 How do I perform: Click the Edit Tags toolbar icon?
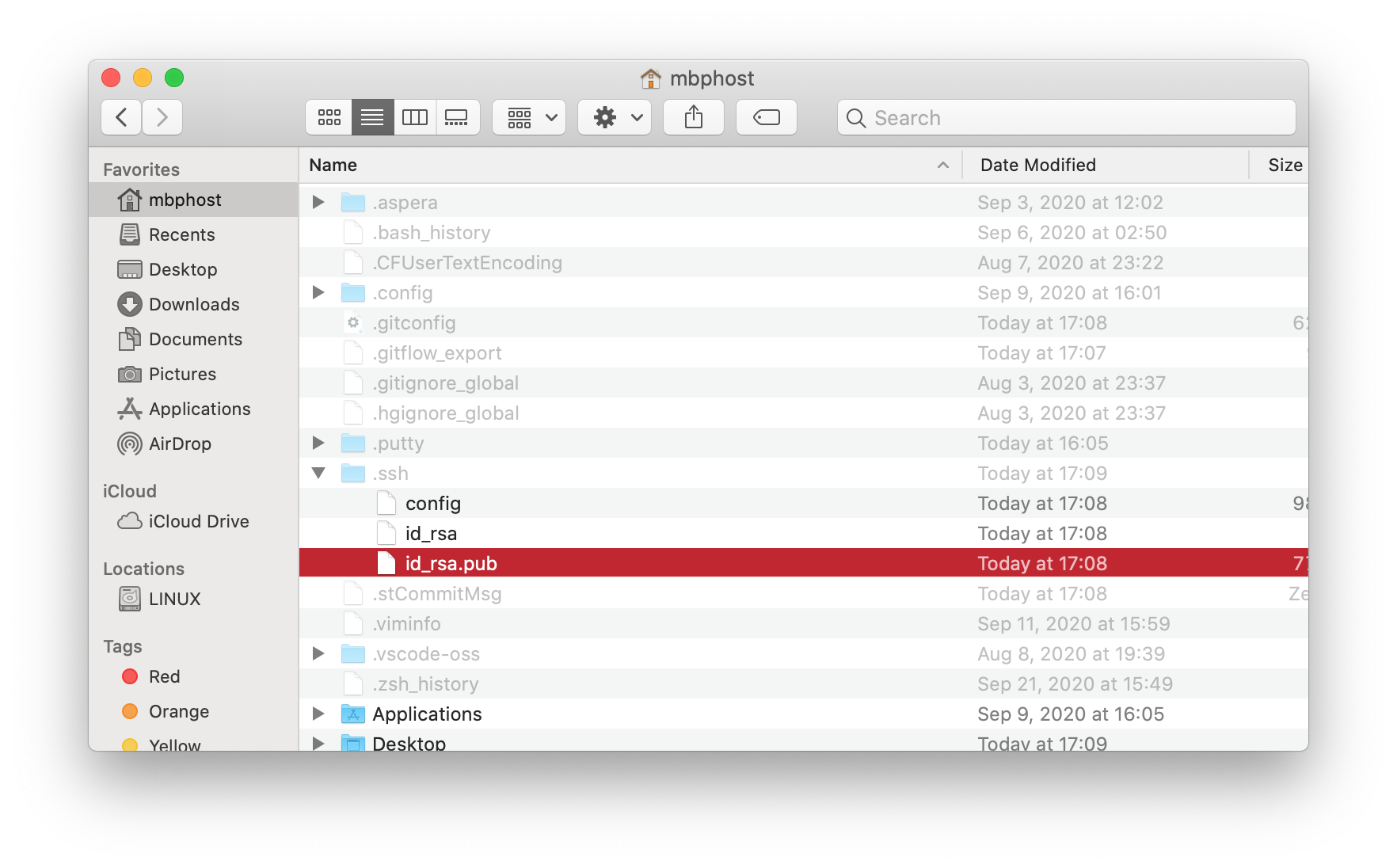tap(766, 118)
